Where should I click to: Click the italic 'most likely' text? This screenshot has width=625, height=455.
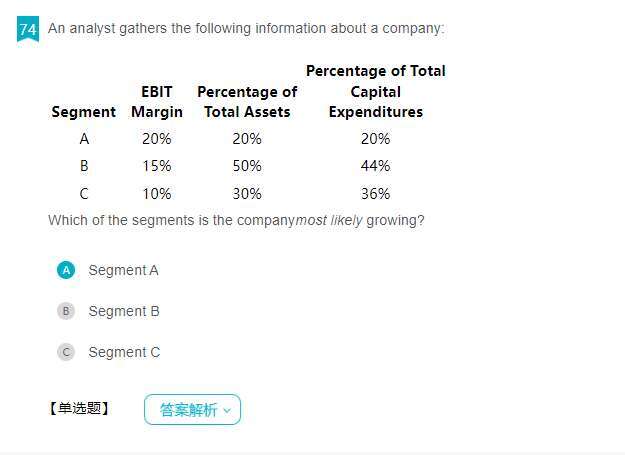329,220
